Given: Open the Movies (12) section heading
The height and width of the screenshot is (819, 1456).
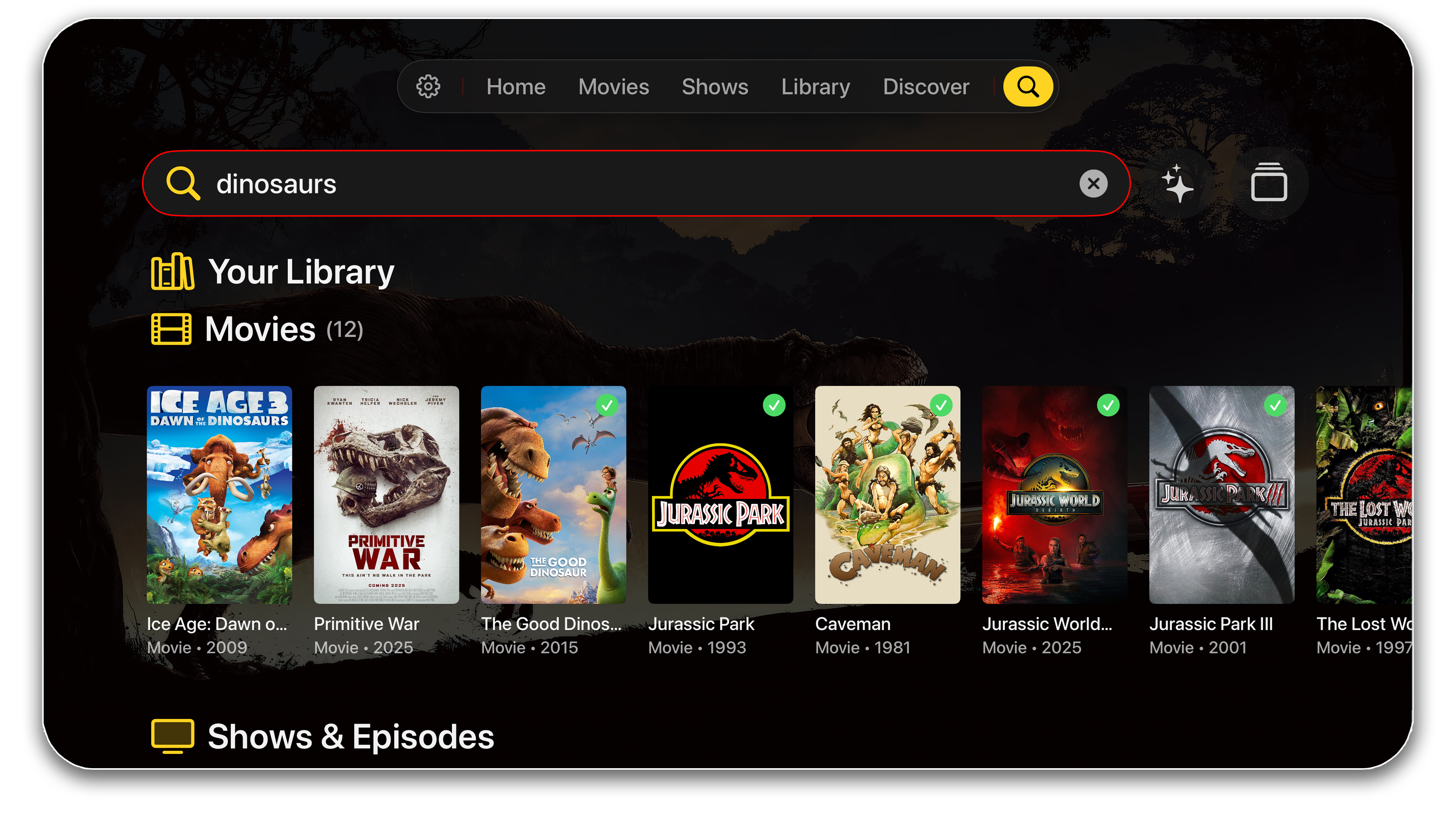Looking at the screenshot, I should [x=284, y=329].
